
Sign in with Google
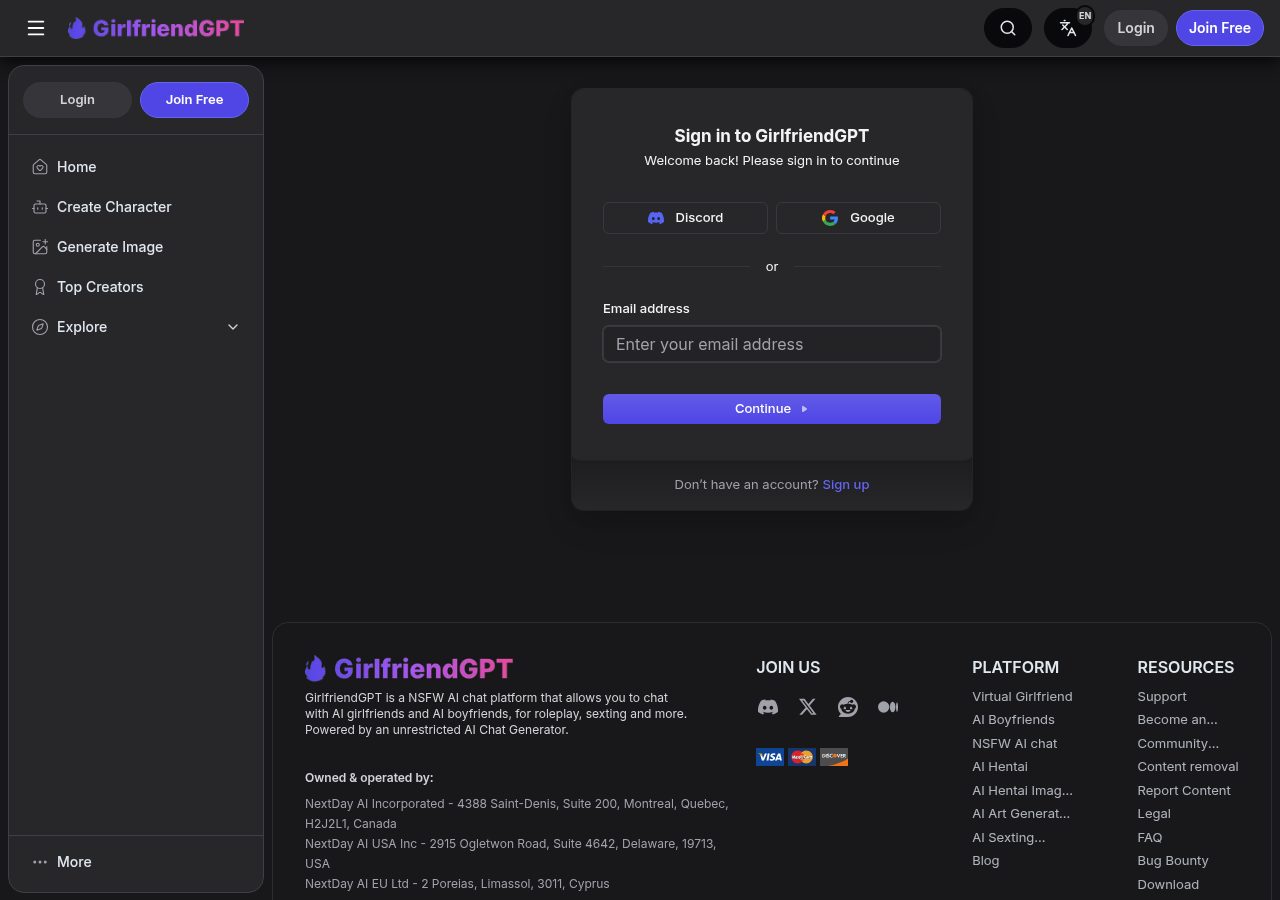(858, 218)
